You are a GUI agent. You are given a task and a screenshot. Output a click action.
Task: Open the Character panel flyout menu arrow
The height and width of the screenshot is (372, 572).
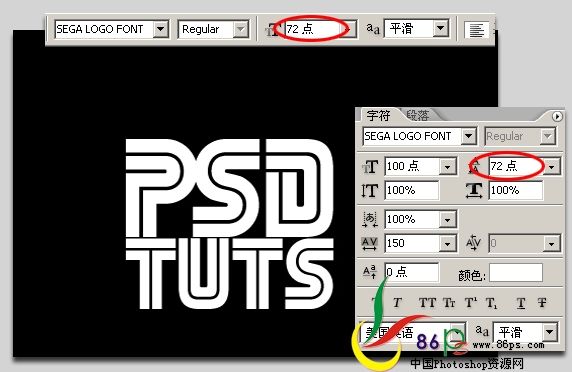[557, 116]
